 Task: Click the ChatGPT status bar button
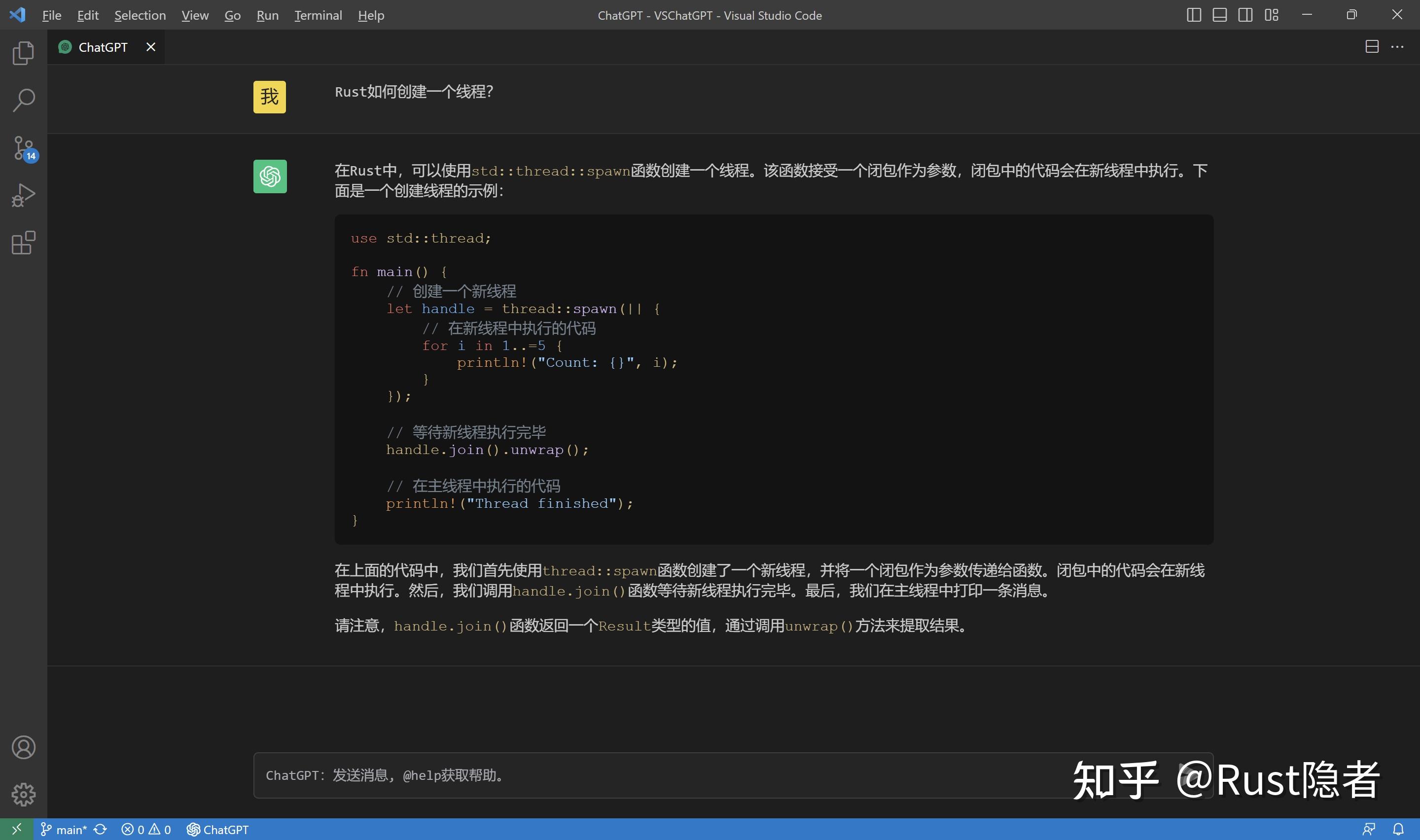click(x=218, y=830)
